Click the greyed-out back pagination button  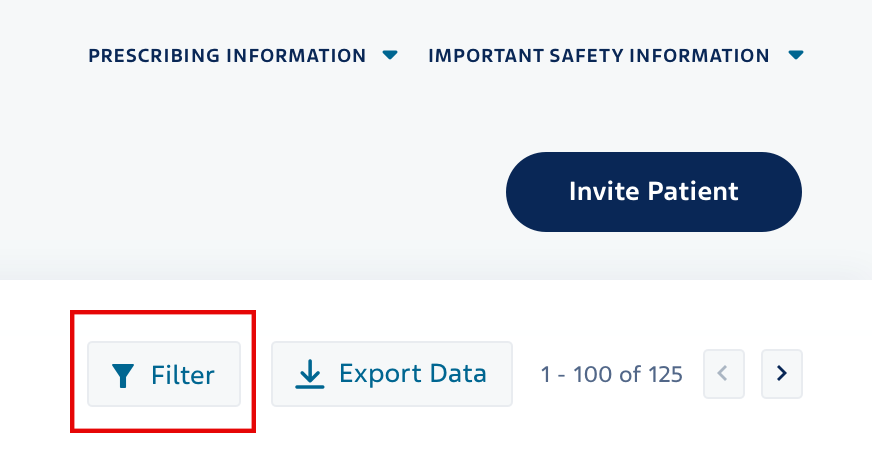[x=724, y=374]
